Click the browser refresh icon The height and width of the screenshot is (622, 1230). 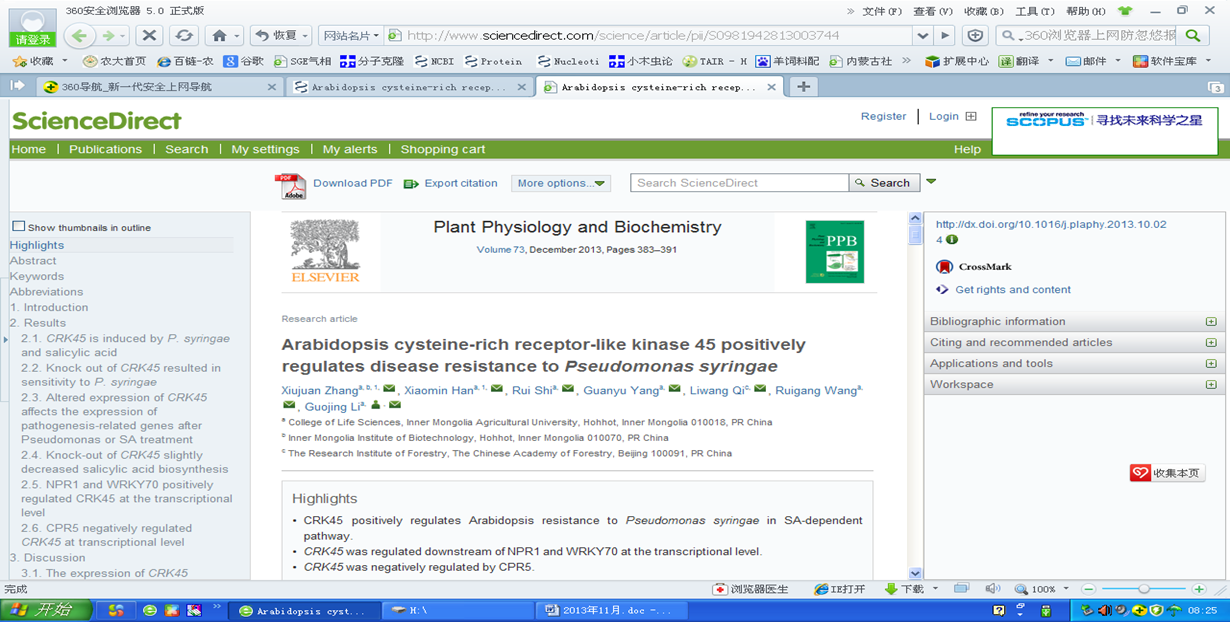click(x=183, y=35)
